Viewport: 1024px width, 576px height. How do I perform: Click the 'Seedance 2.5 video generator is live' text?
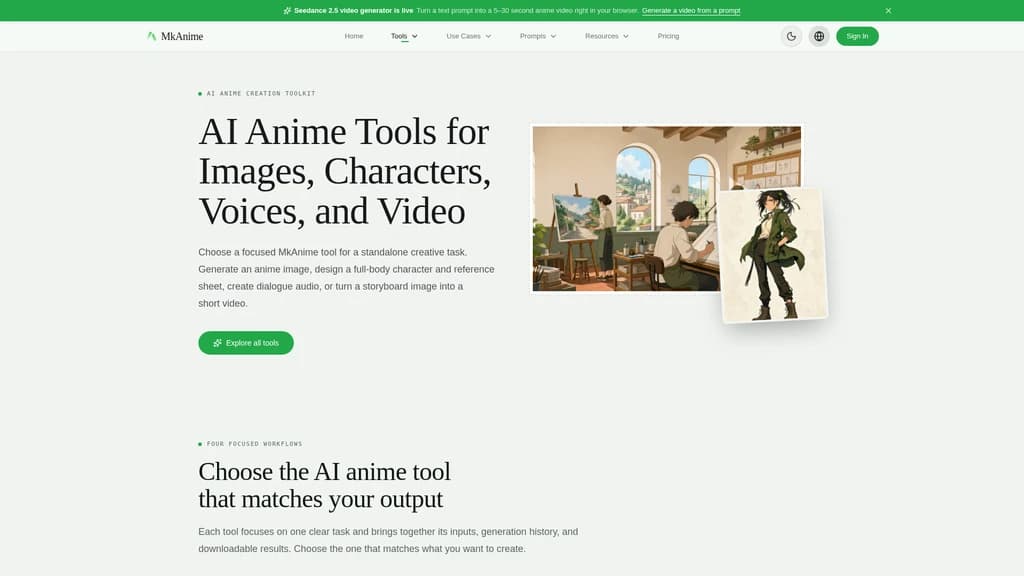[x=353, y=10]
